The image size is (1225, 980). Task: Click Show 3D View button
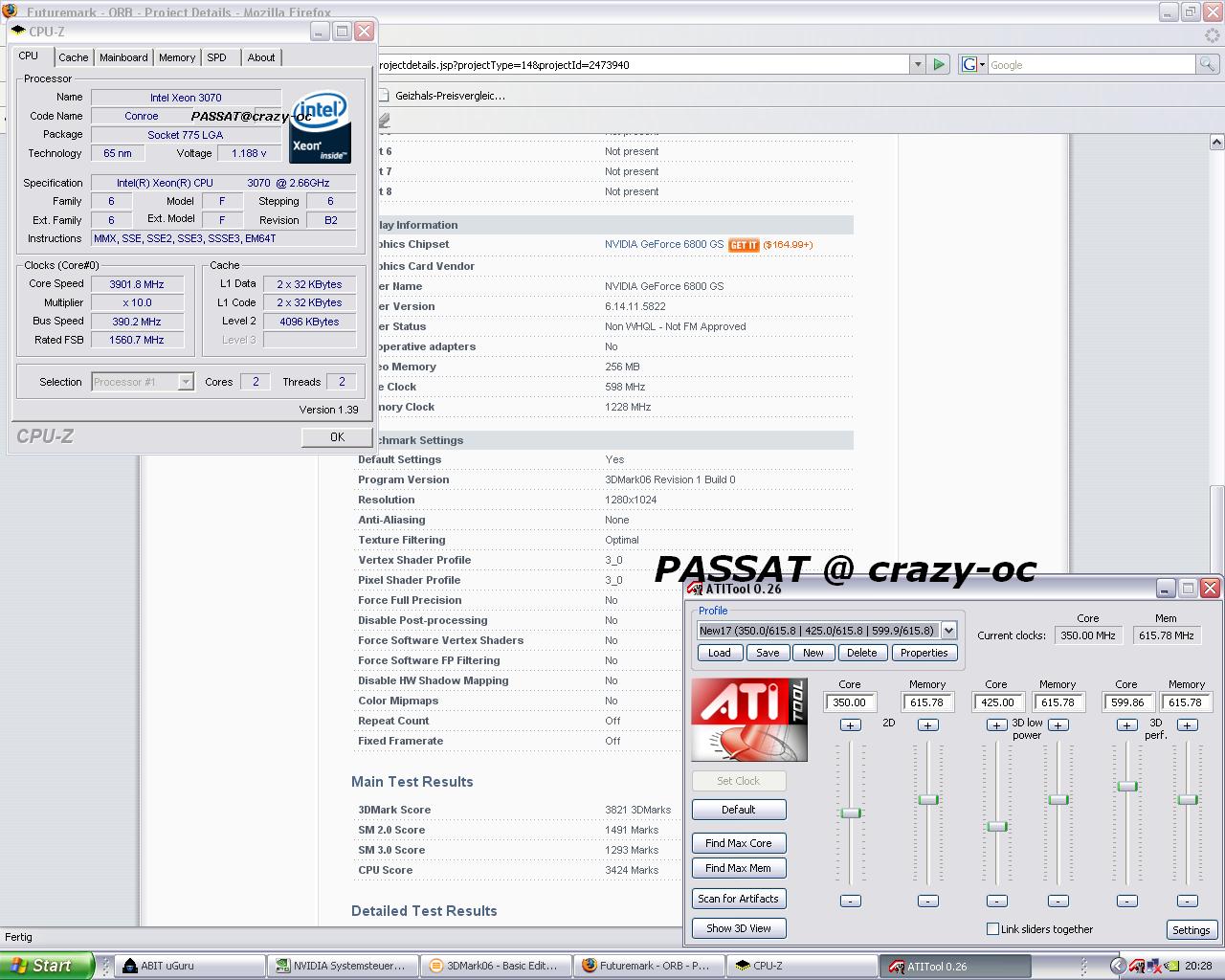pos(739,928)
